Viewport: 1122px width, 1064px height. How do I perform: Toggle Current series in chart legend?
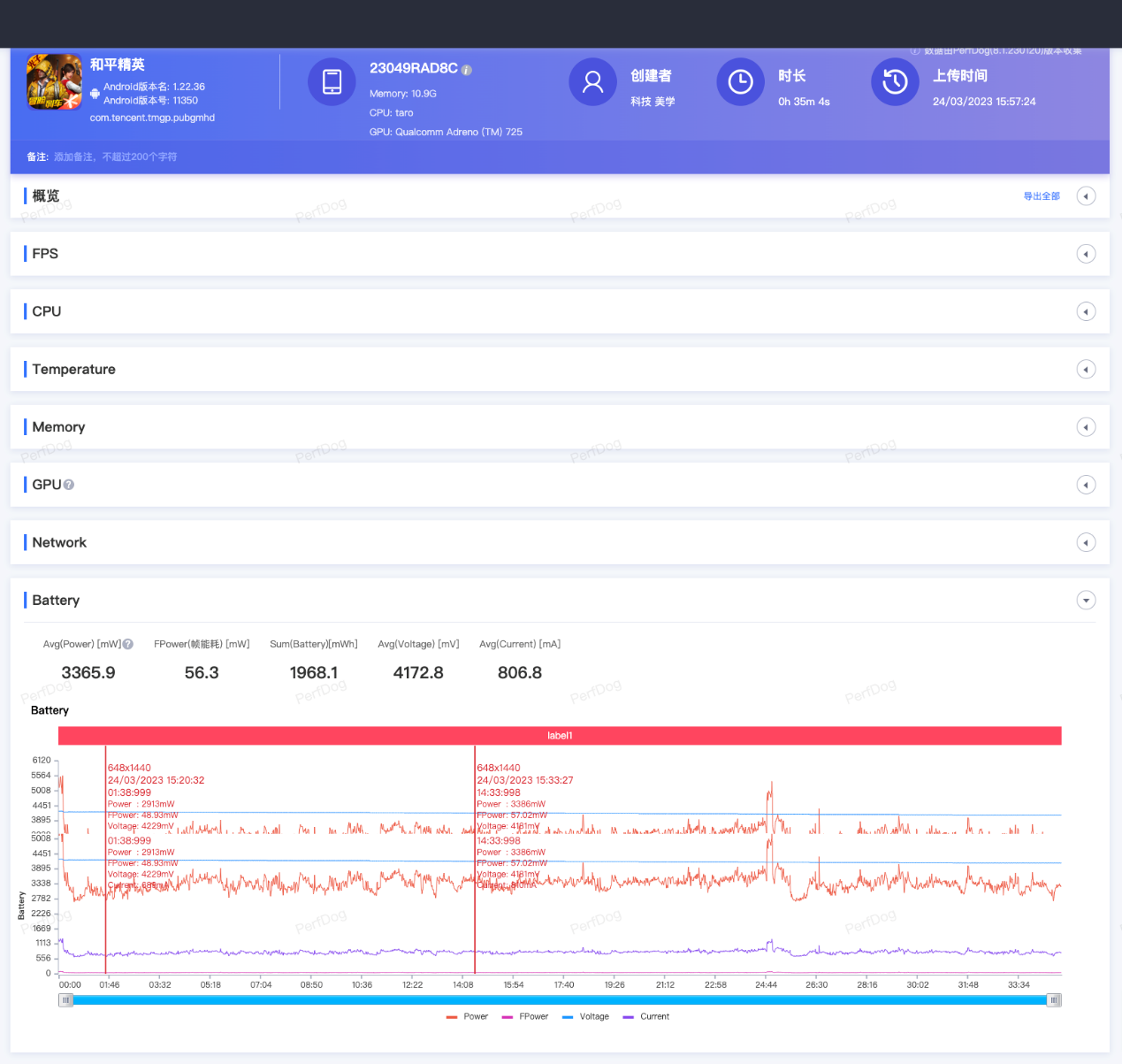646,1016
